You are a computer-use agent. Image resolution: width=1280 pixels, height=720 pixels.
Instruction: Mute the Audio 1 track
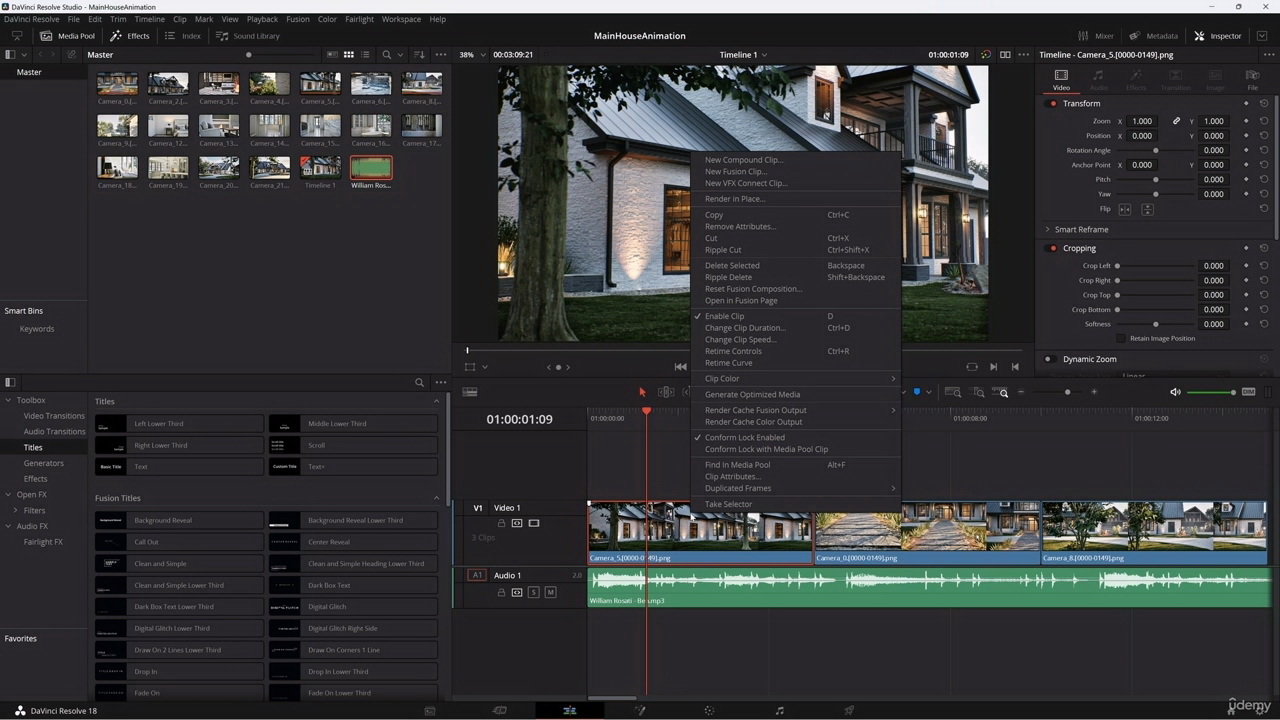tap(550, 592)
